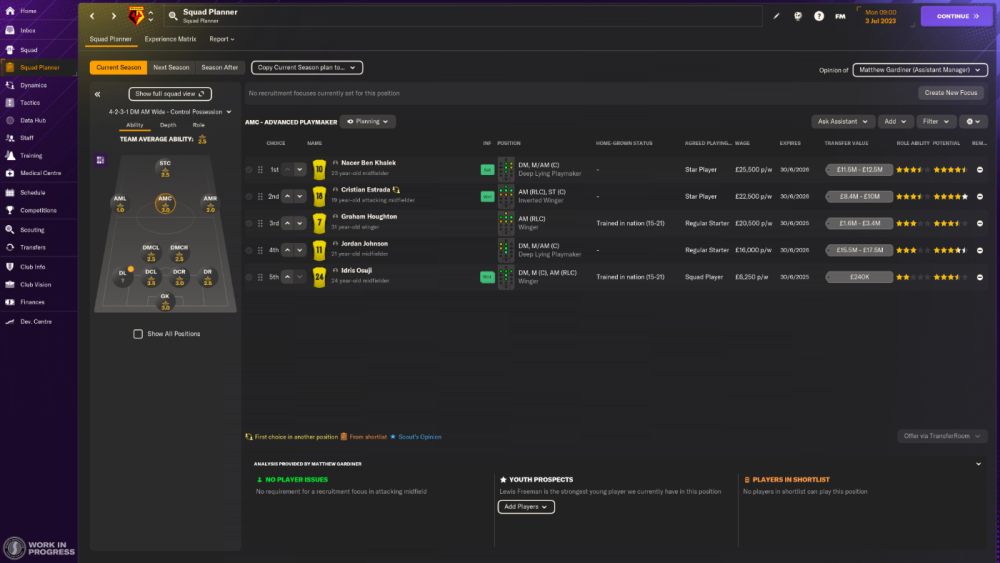Open the Ask Assistant dropdown

(842, 121)
